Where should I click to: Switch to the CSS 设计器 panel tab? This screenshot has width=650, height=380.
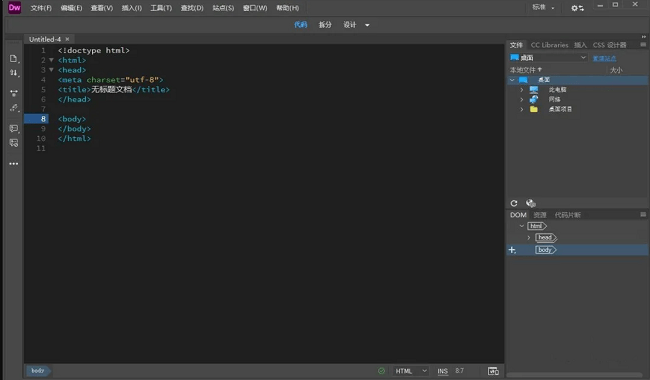pyautogui.click(x=609, y=45)
